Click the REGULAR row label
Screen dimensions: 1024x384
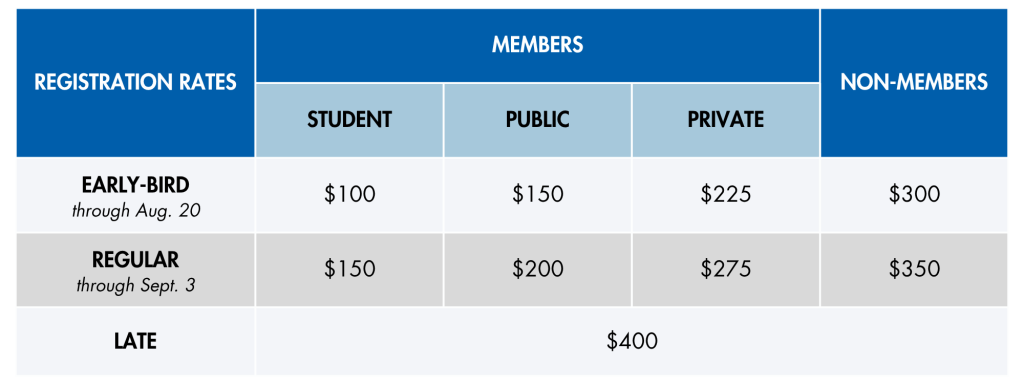[135, 260]
